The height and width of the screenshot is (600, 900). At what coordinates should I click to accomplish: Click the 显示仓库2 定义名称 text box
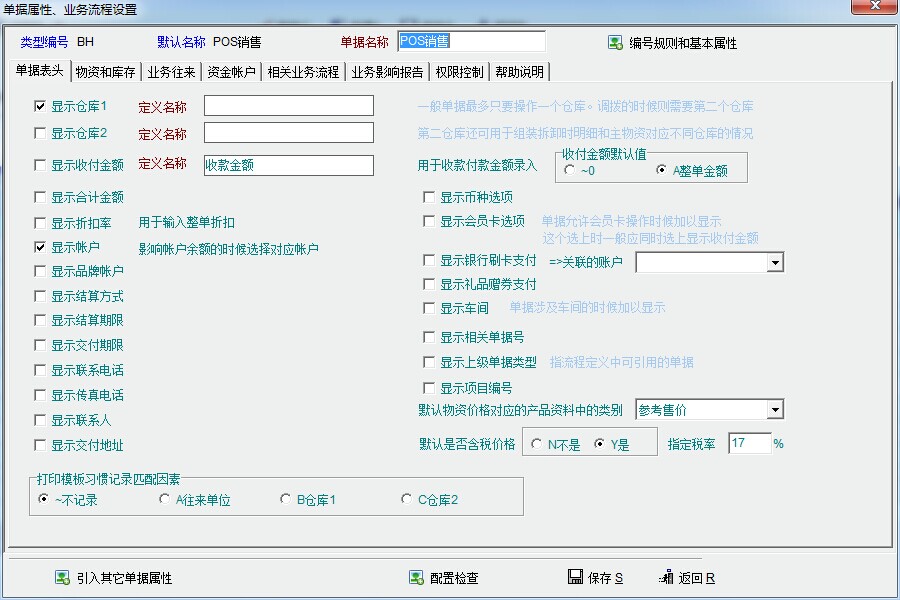click(x=288, y=133)
